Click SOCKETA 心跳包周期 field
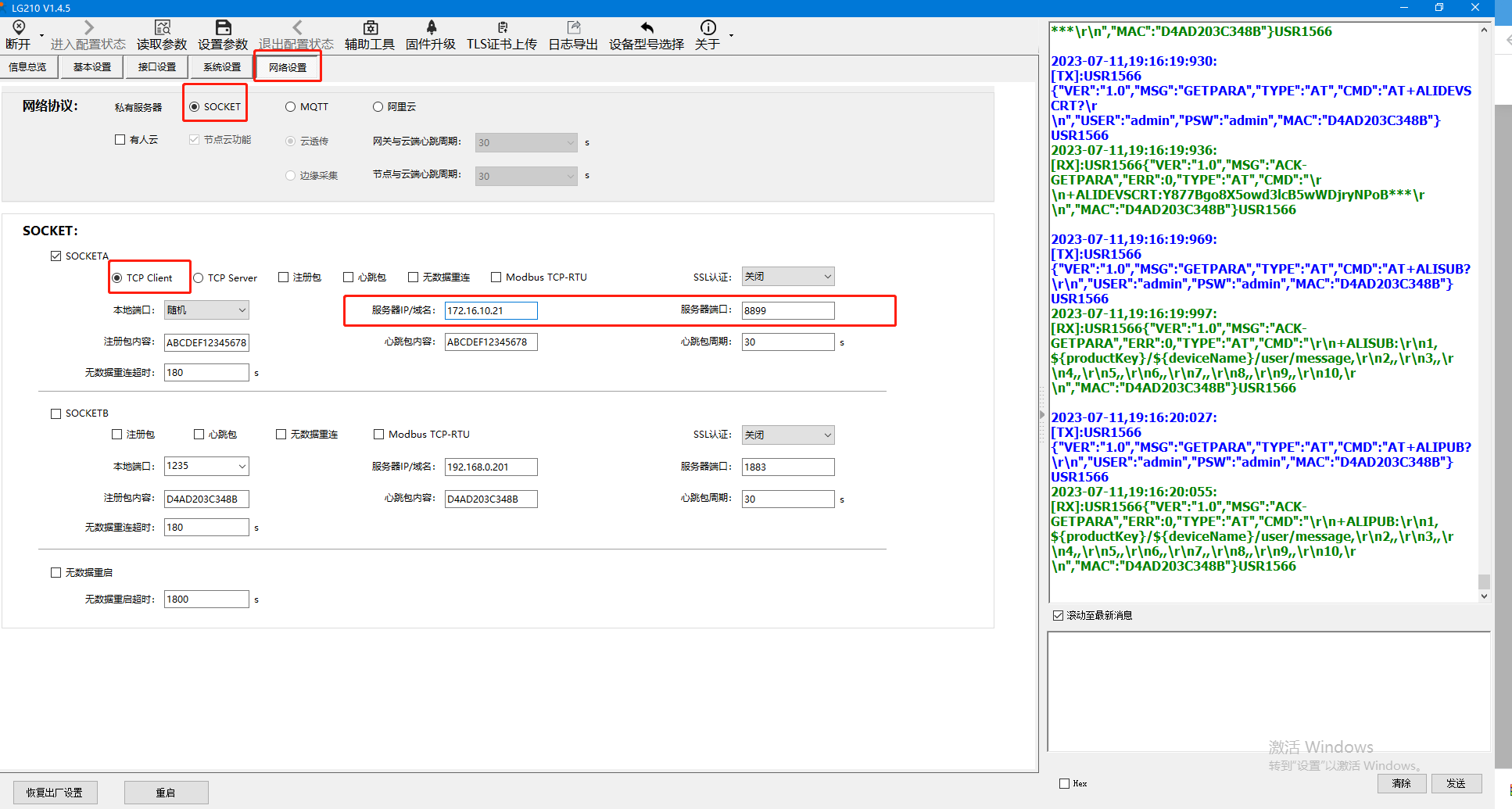 tap(788, 342)
